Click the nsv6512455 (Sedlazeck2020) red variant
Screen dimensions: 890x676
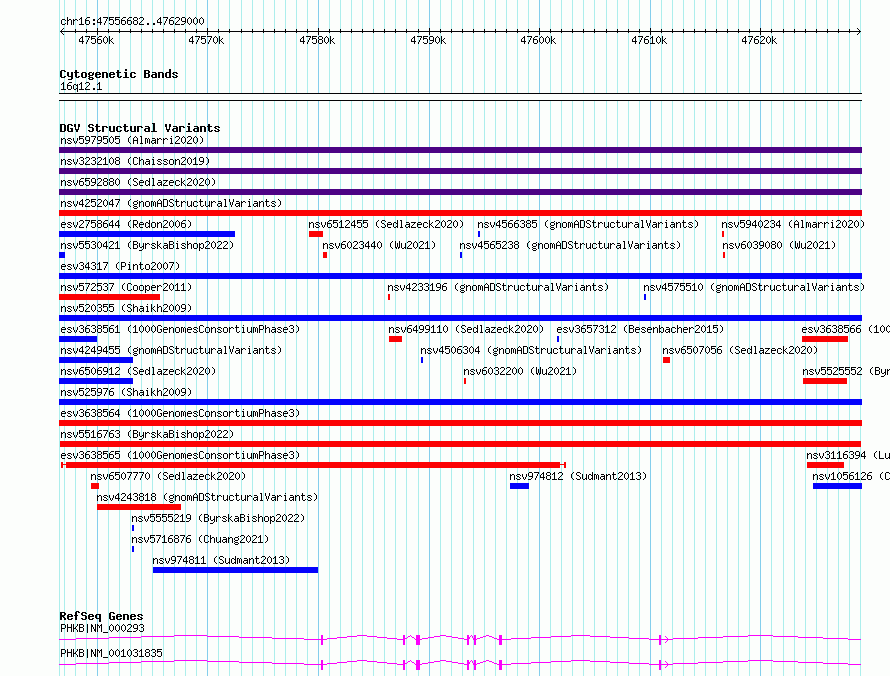(x=315, y=234)
